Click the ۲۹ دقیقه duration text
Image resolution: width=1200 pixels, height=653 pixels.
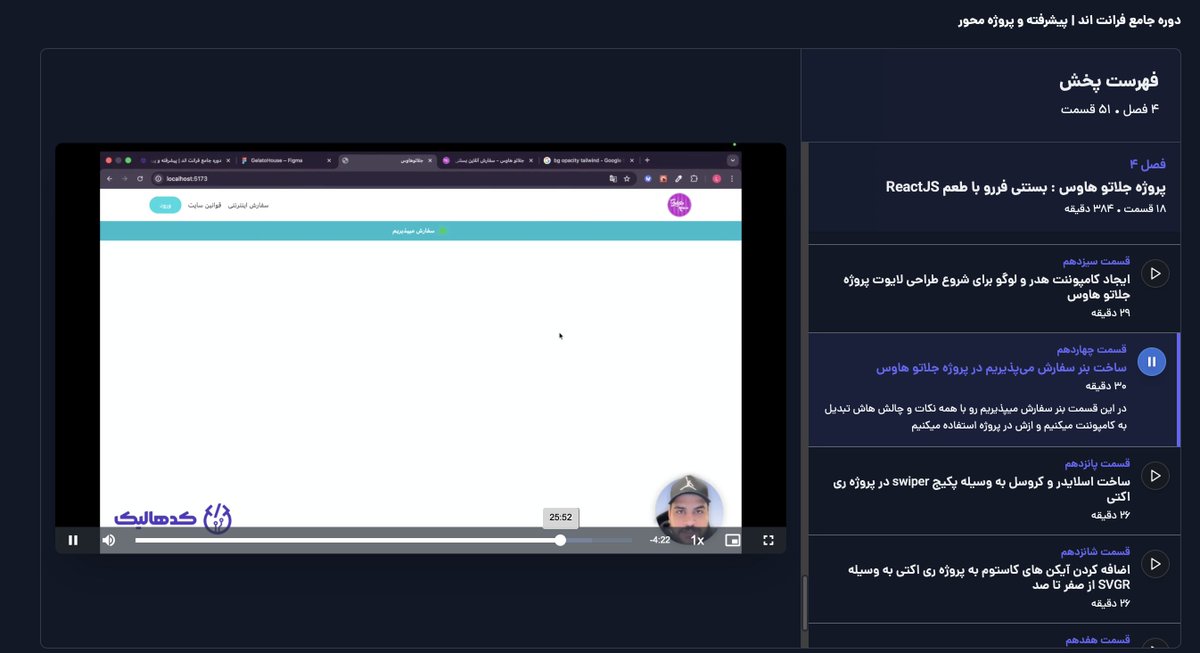[x=1110, y=313]
